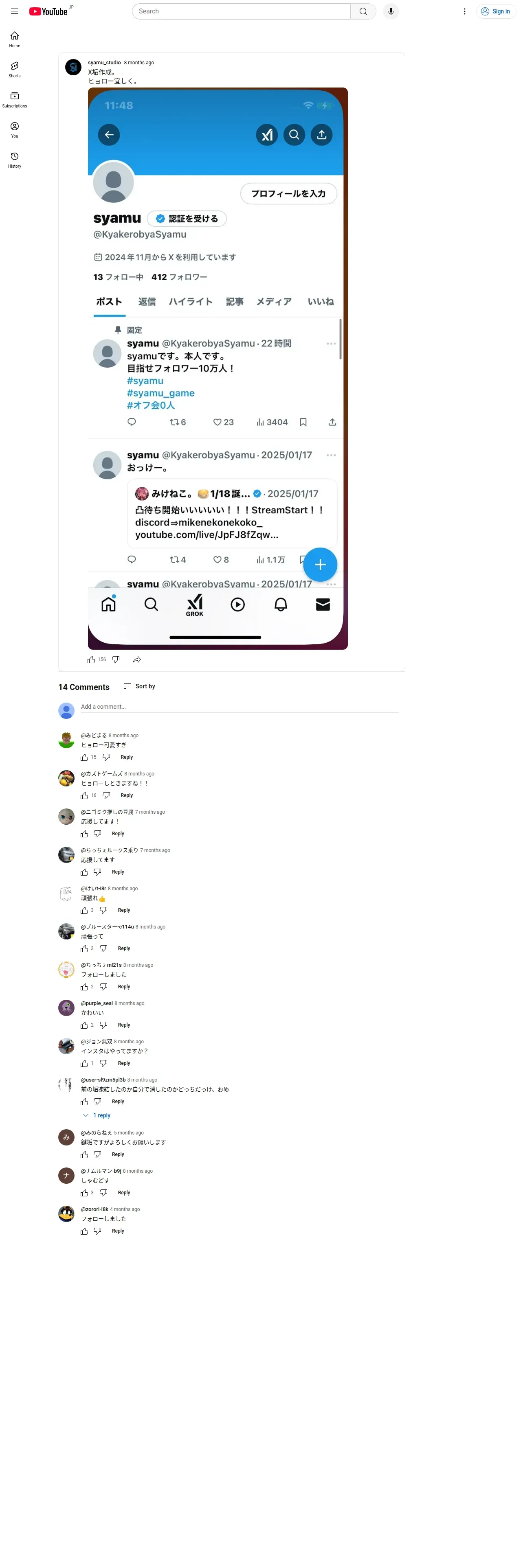Like the syamu_studio community post

click(91, 659)
